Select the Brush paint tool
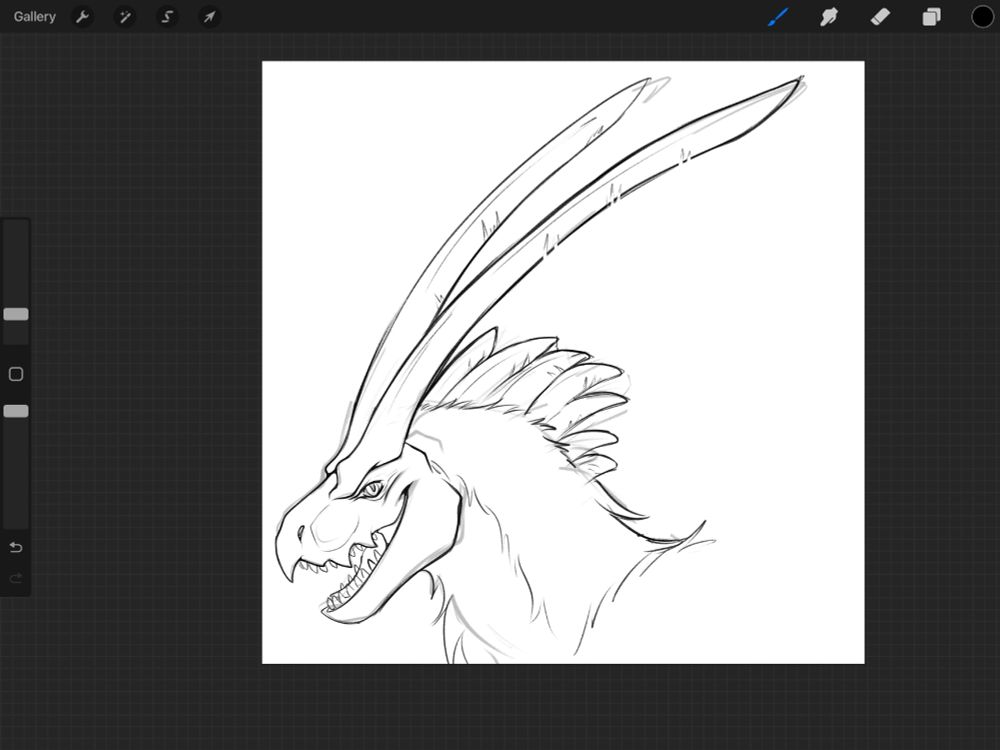This screenshot has width=1000, height=750. coord(778,17)
